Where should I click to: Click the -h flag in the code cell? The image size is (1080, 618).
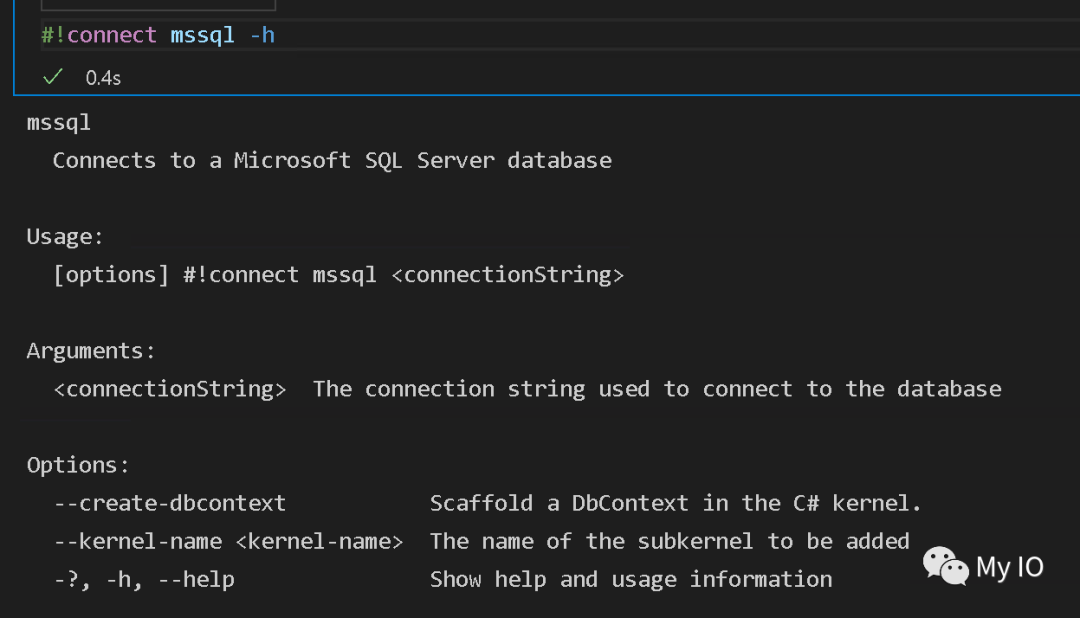262,35
